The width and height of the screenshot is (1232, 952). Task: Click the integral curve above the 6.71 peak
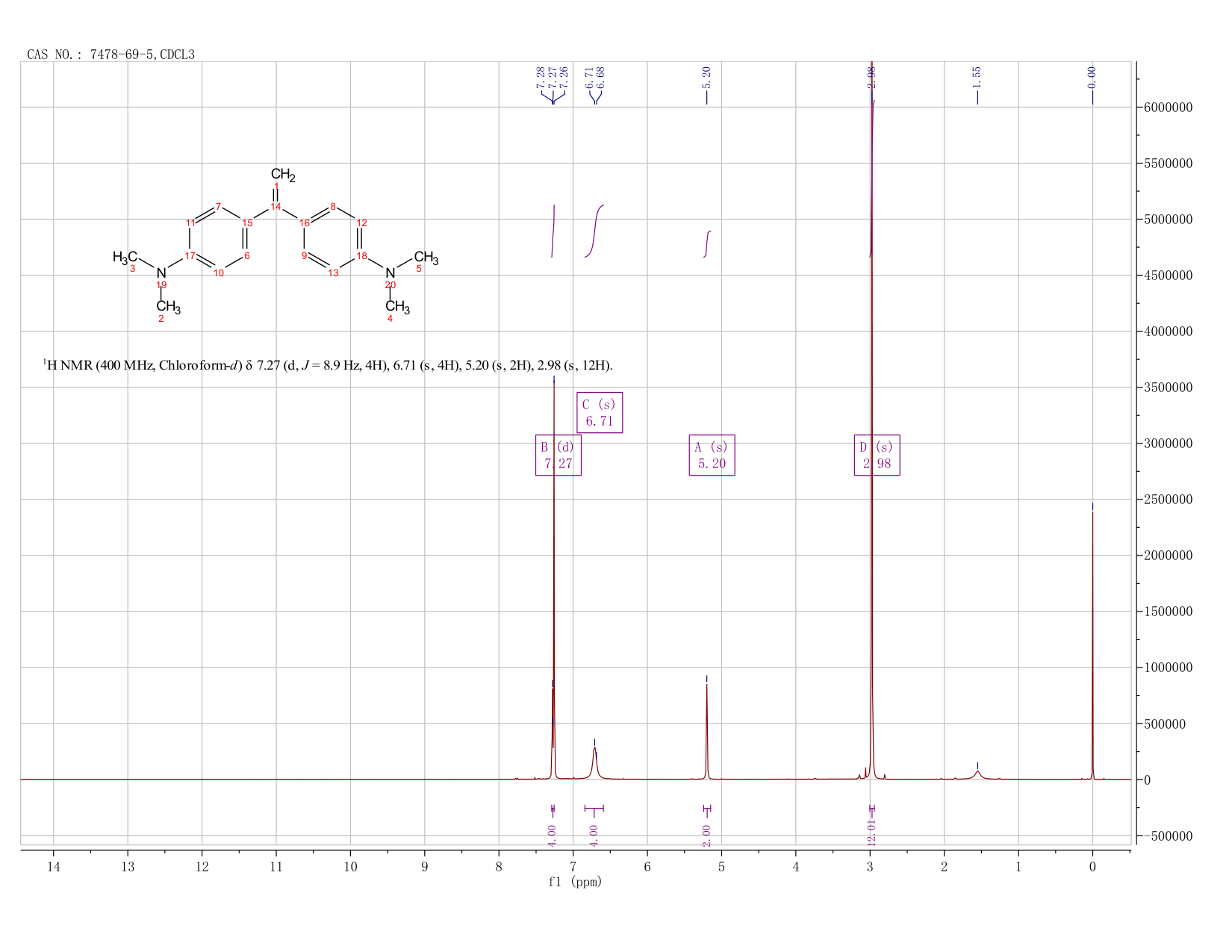coord(594,231)
